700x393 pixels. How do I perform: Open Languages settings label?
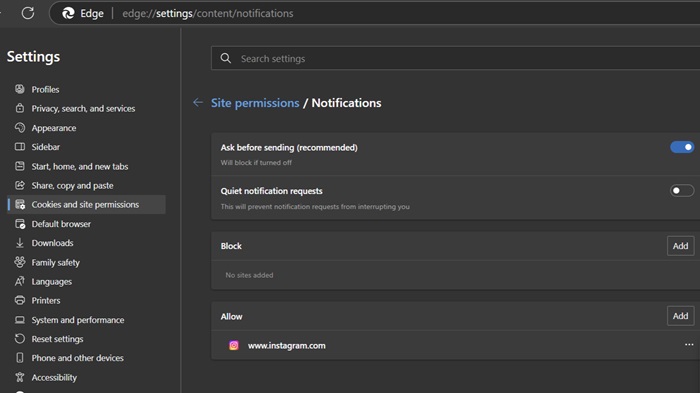[51, 282]
